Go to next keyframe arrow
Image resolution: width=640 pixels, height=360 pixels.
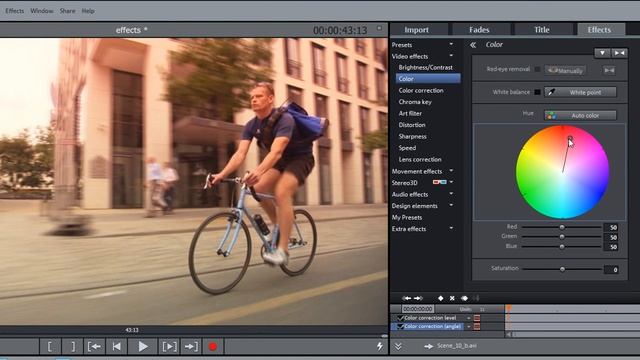coord(418,298)
